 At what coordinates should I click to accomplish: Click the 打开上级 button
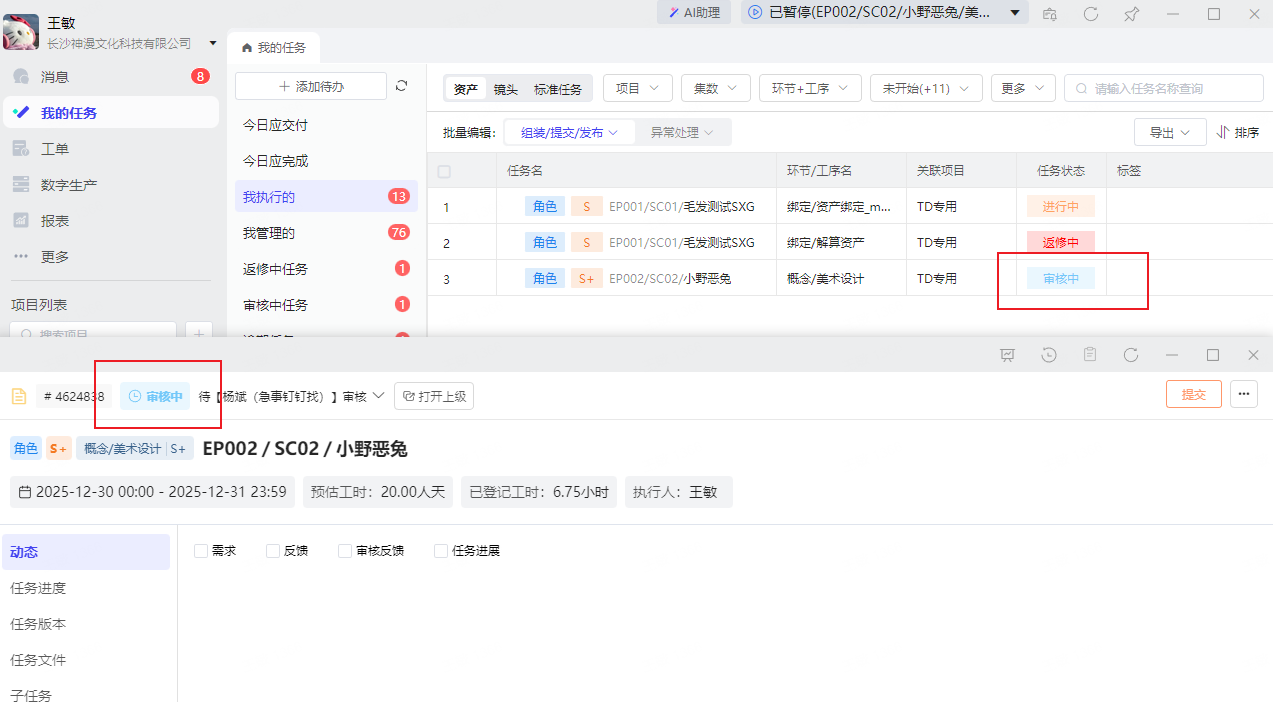(x=434, y=396)
